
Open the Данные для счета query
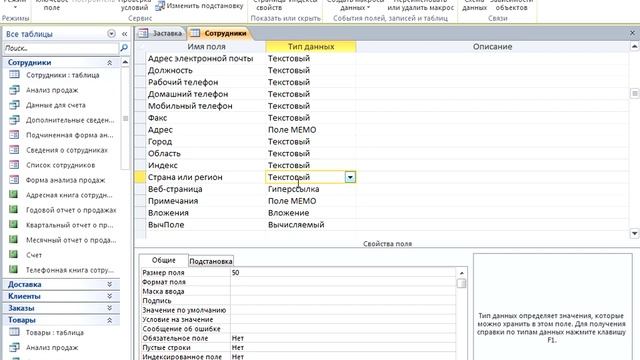click(56, 105)
